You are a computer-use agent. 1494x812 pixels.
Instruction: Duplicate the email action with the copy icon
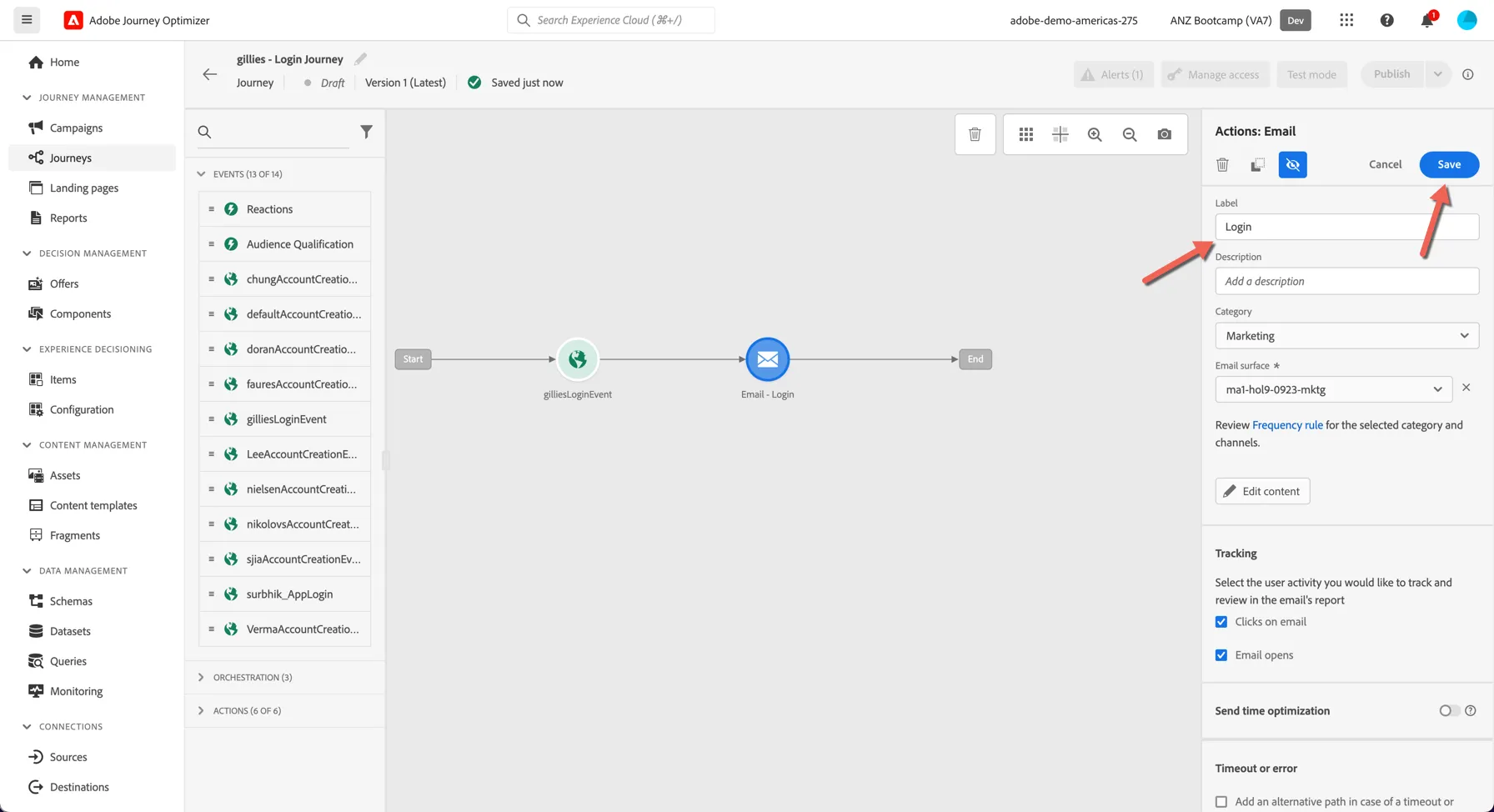click(x=1257, y=165)
